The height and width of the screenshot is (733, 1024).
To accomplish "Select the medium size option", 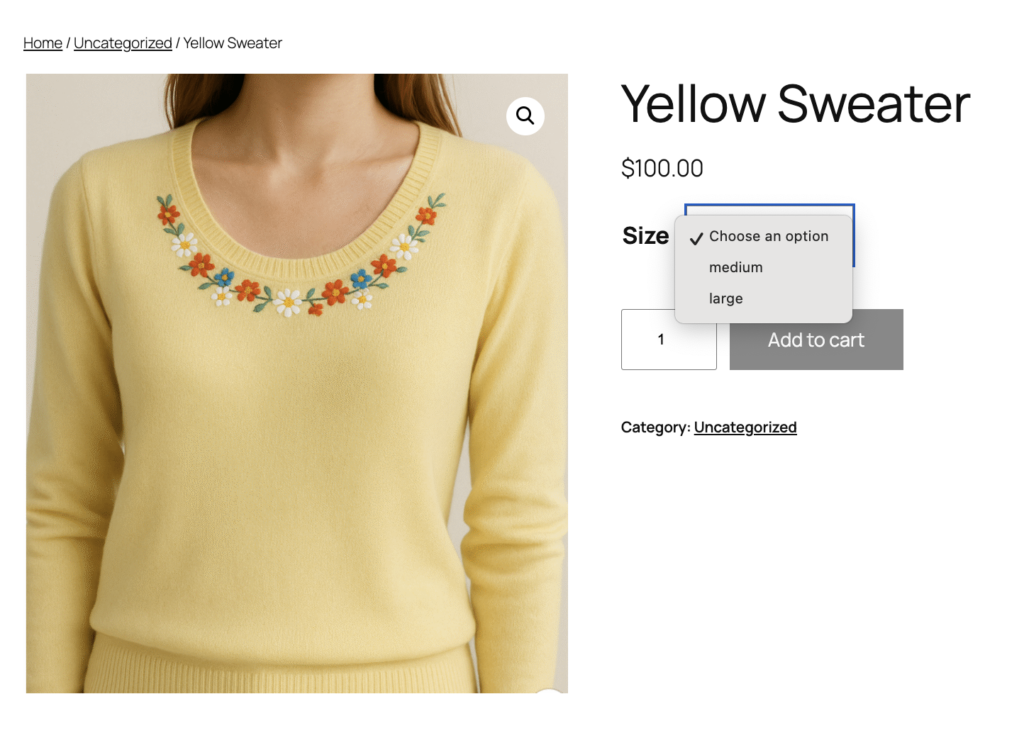I will coord(736,268).
